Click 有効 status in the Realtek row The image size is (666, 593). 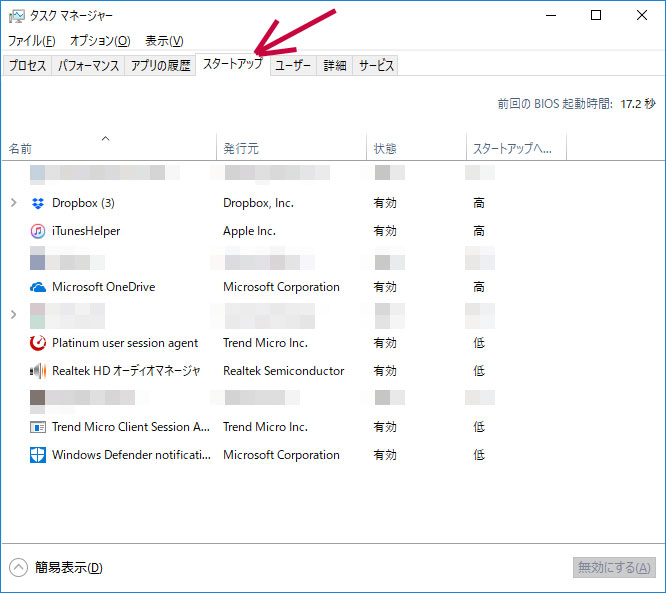pyautogui.click(x=385, y=371)
